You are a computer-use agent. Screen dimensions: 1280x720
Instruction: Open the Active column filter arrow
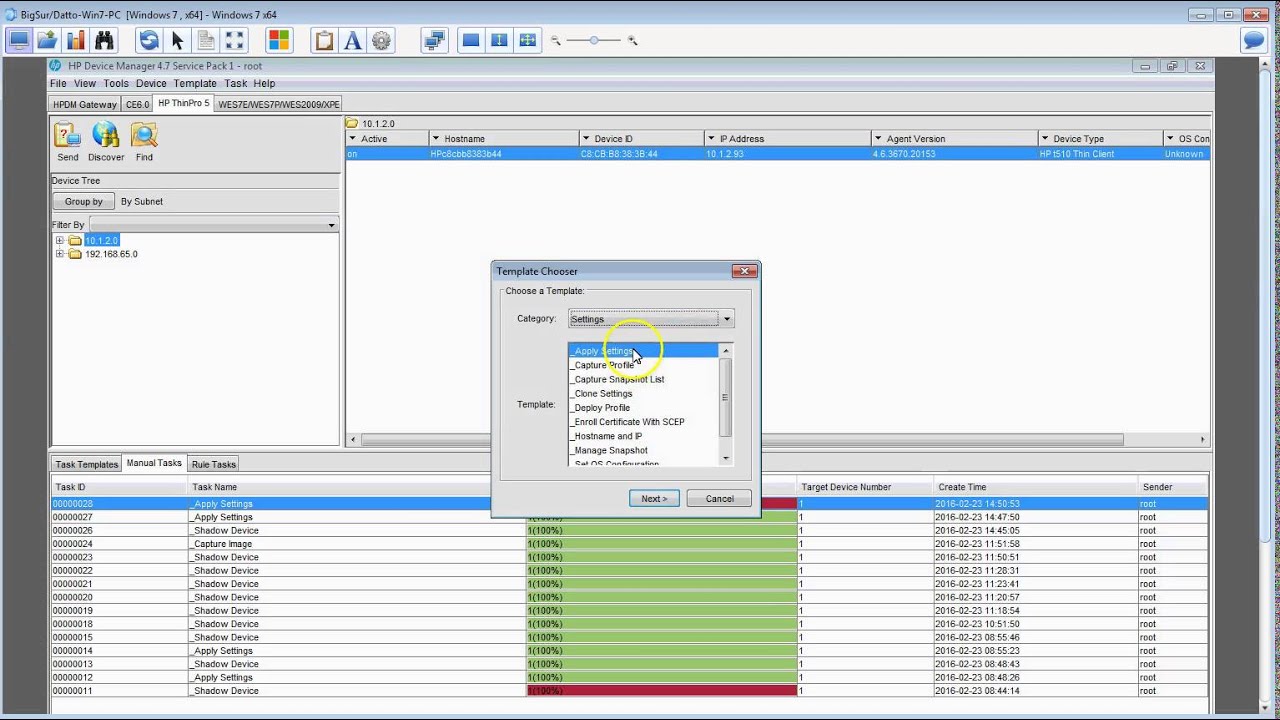pos(353,139)
